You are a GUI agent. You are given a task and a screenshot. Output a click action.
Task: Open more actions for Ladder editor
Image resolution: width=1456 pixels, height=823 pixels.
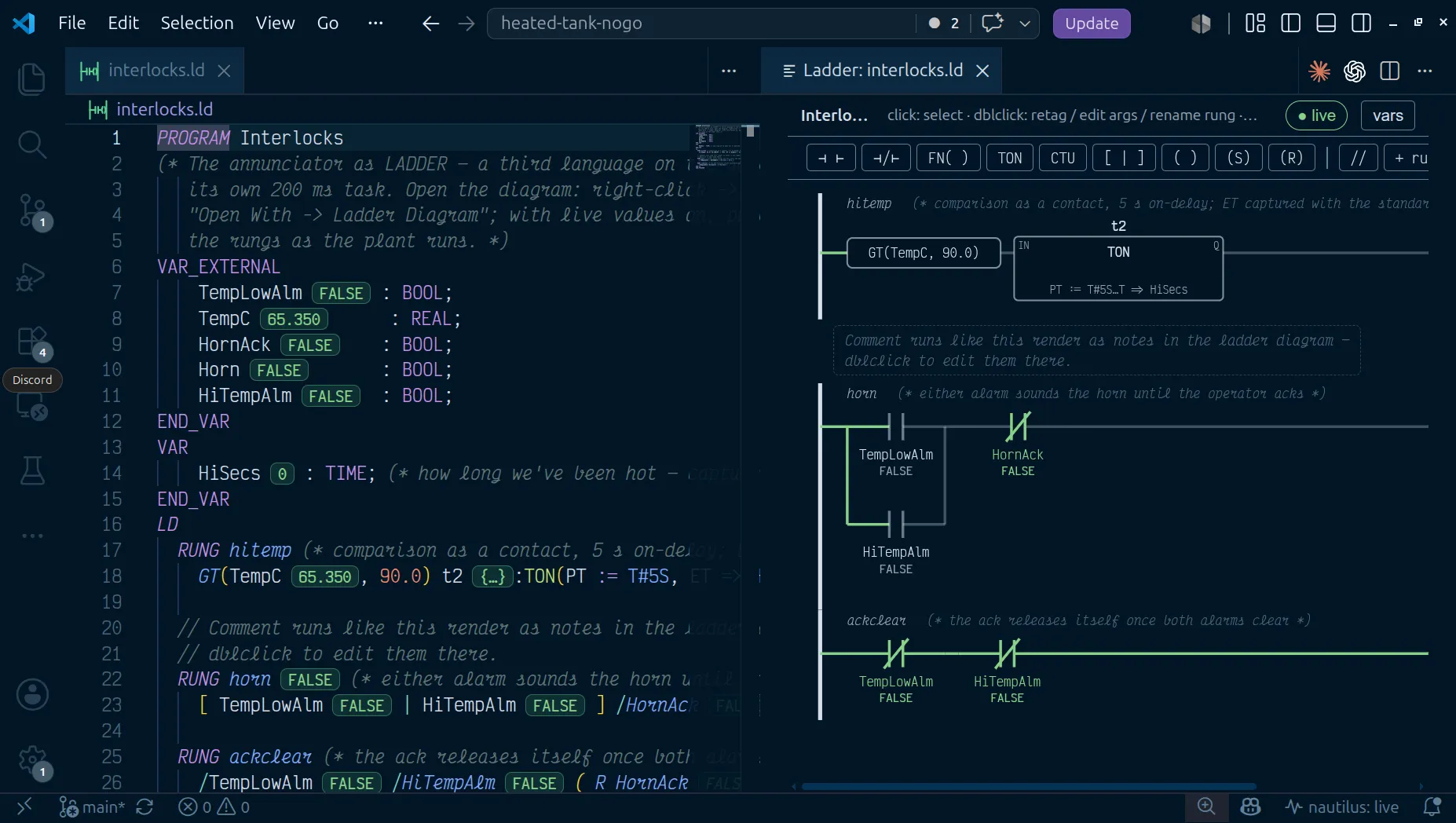pos(1425,71)
